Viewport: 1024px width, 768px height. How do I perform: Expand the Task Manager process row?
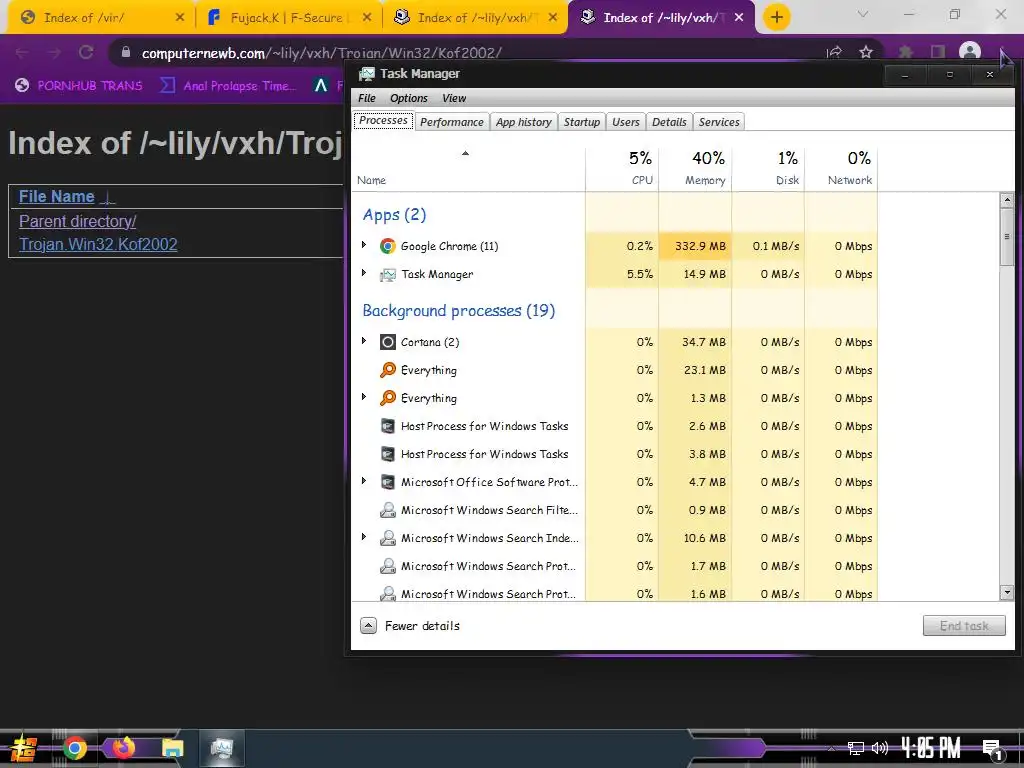coord(364,273)
